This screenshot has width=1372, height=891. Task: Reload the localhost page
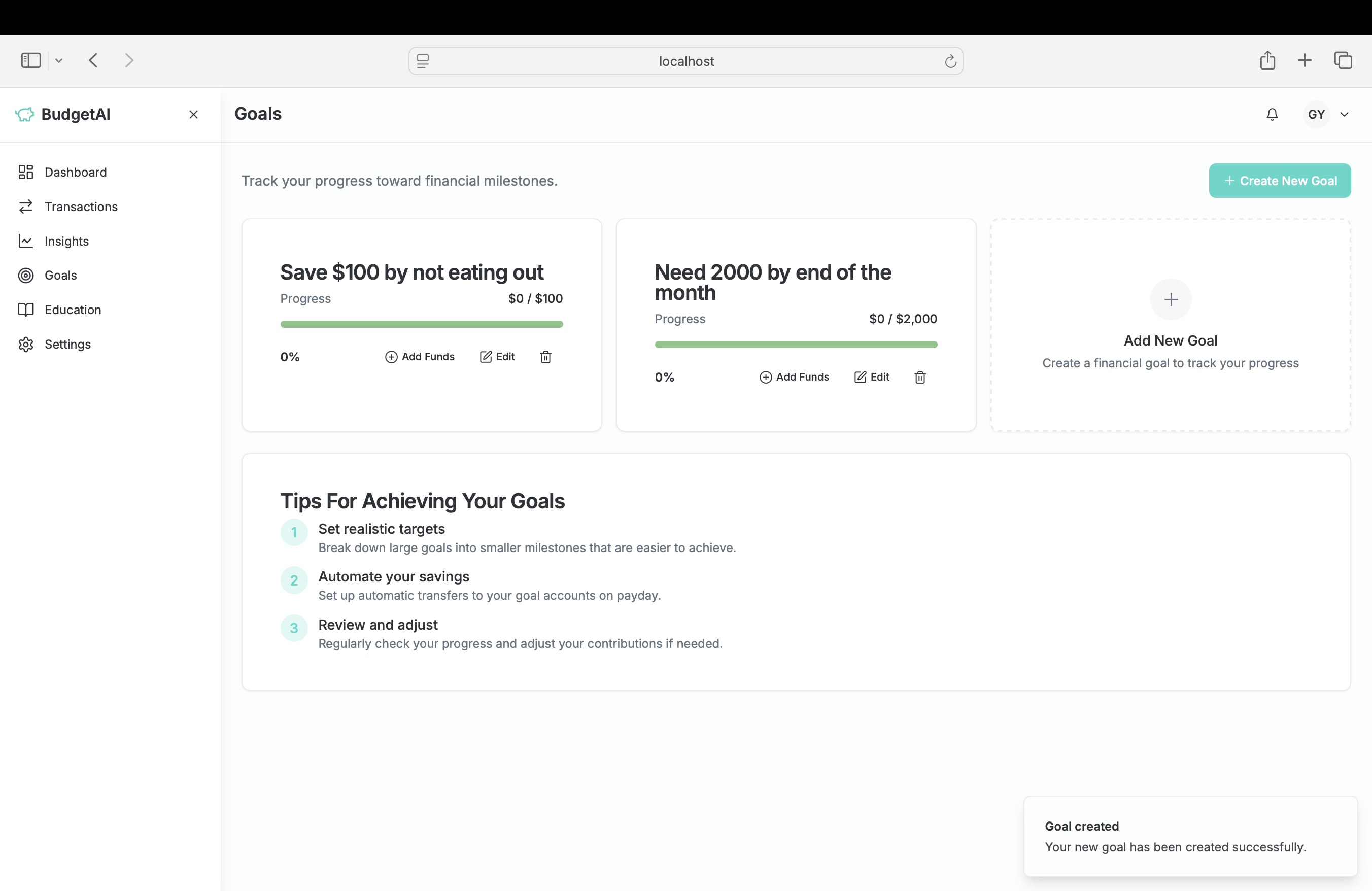[x=950, y=61]
